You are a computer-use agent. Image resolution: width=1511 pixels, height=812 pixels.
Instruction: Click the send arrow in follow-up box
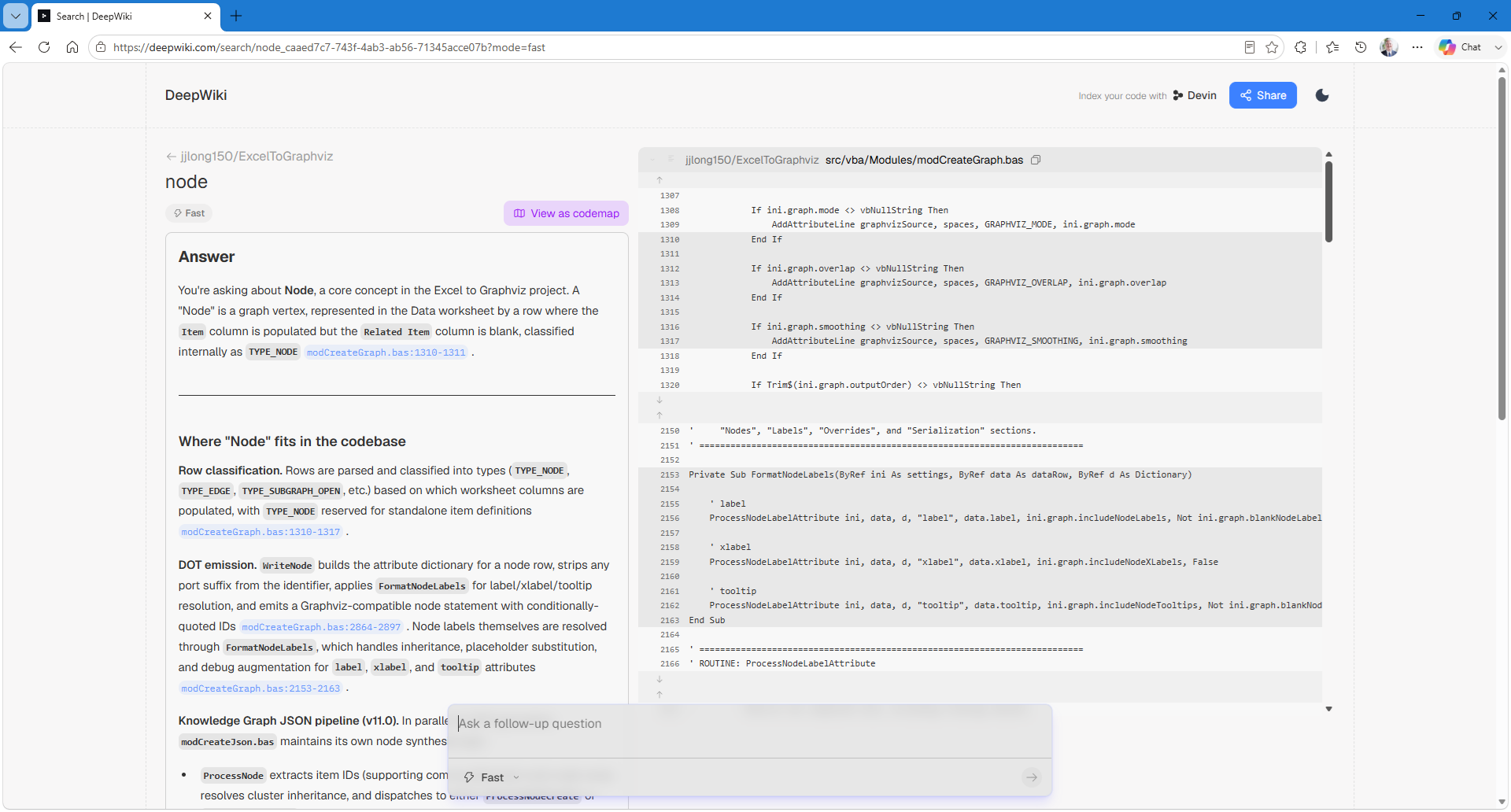point(1031,777)
